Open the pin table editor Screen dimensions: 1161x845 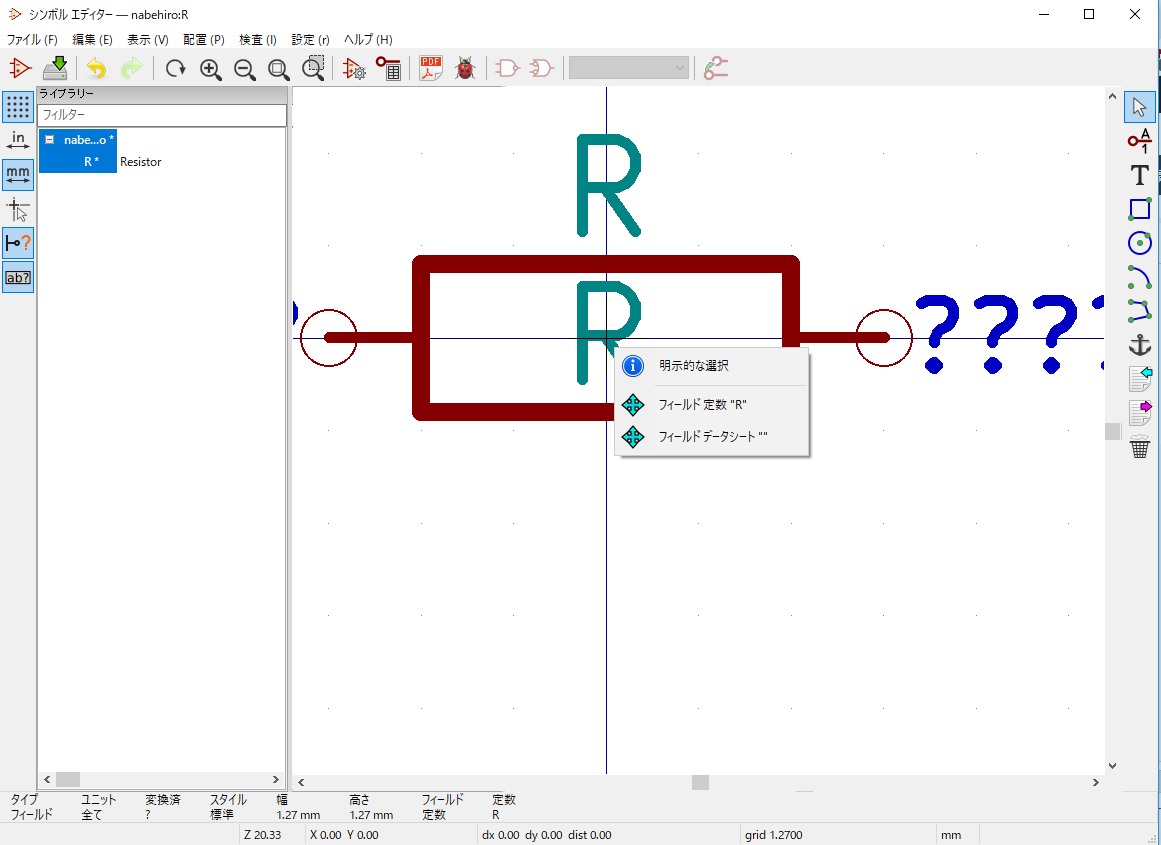[x=388, y=69]
